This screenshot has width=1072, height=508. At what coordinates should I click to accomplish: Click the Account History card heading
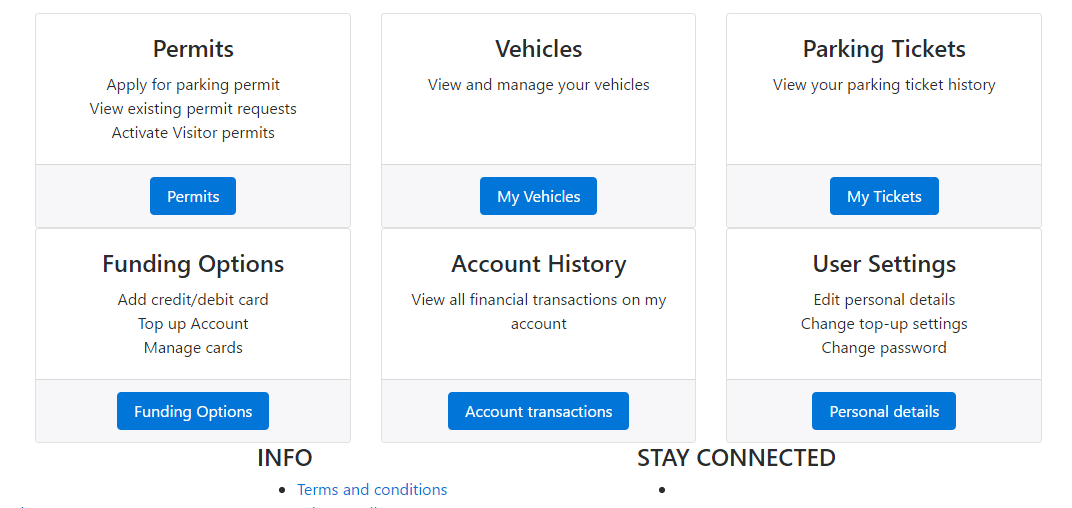click(538, 264)
